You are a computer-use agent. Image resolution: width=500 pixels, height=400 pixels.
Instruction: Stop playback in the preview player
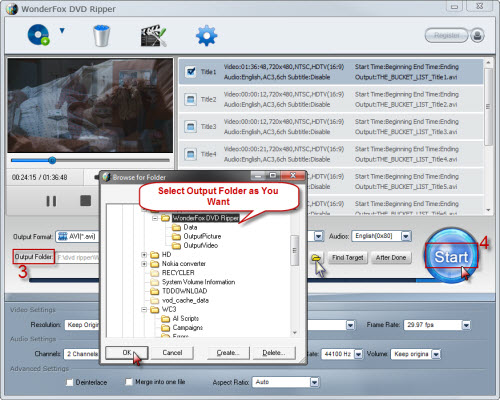[86, 201]
